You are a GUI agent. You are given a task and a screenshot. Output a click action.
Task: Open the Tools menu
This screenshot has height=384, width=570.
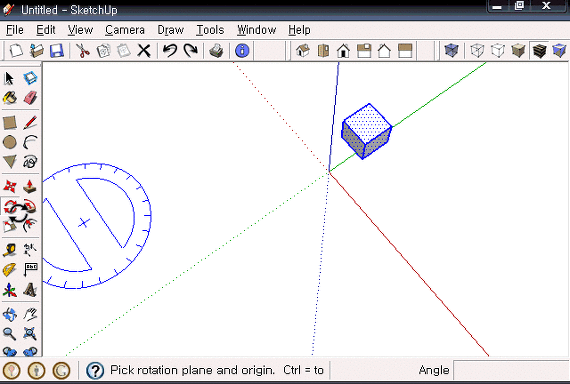tap(210, 30)
